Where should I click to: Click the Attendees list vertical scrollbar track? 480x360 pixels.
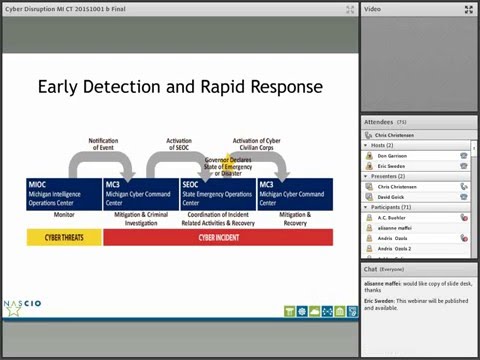[x=474, y=207]
